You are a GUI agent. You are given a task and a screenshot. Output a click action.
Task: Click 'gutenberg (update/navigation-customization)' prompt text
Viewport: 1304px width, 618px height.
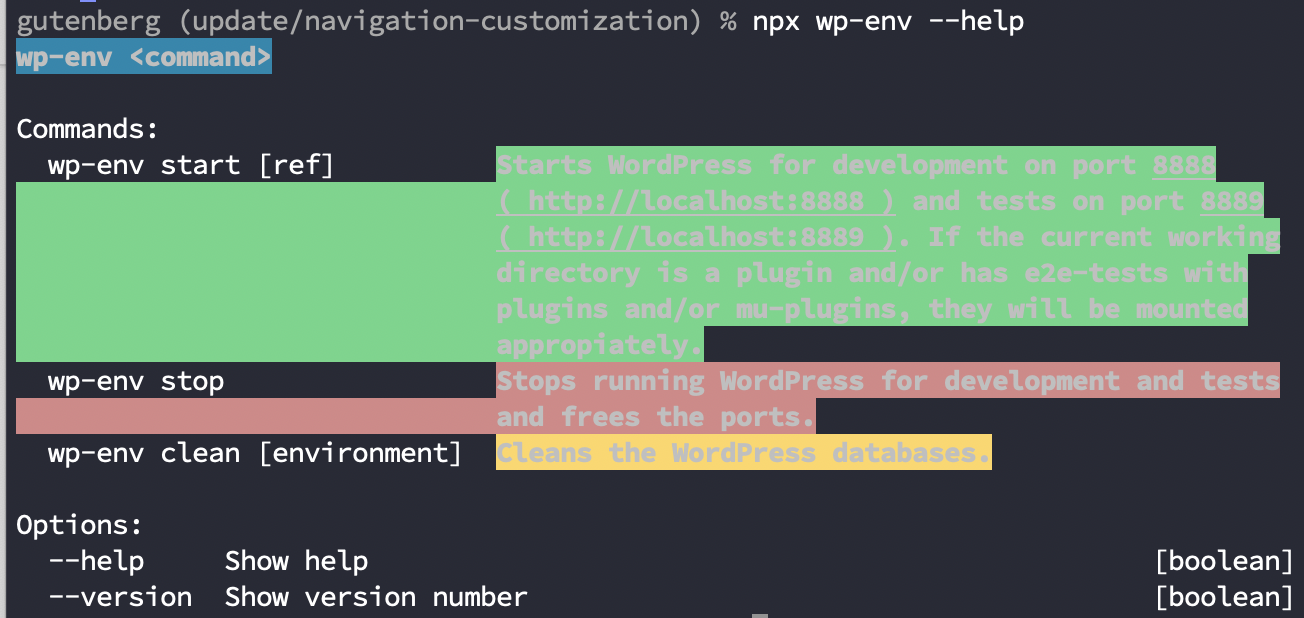coord(359,21)
